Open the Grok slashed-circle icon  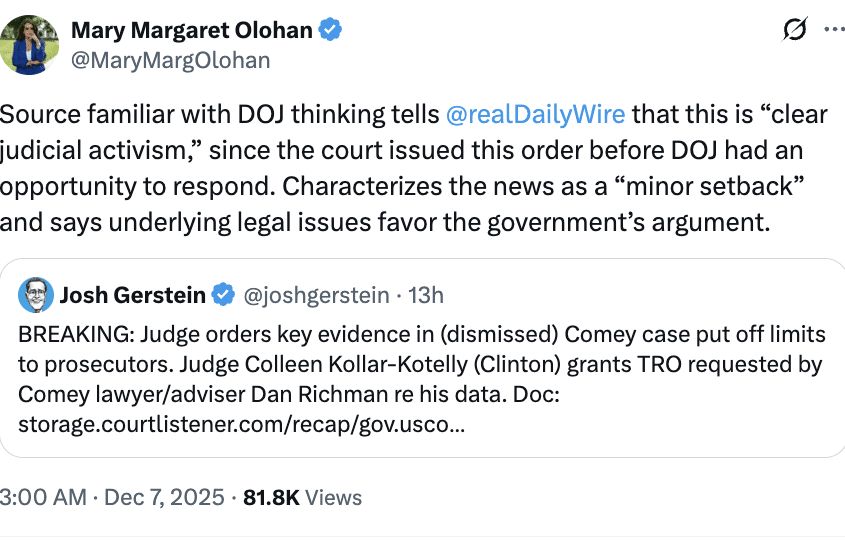click(795, 31)
